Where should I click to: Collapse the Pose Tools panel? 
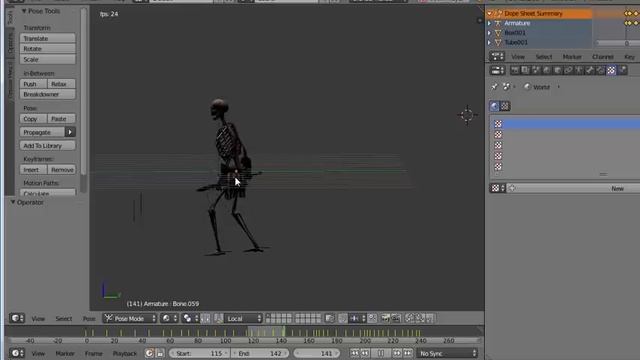(x=24, y=11)
